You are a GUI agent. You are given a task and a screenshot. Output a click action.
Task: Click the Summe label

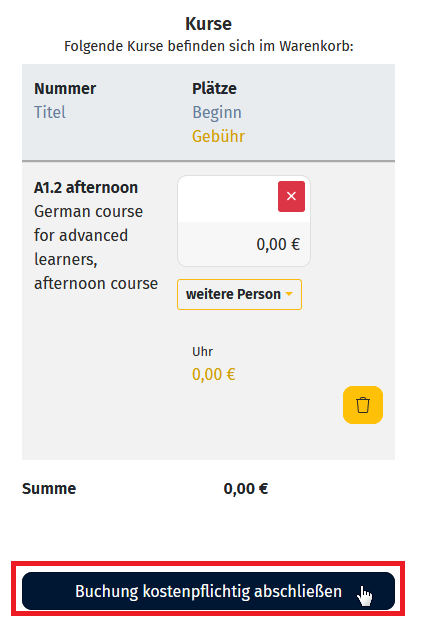(49, 489)
